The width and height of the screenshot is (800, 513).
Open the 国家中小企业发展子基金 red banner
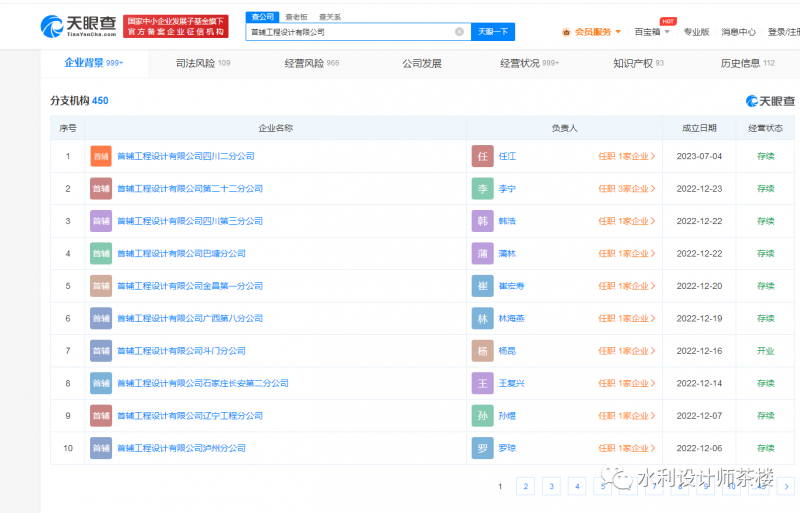tap(176, 26)
